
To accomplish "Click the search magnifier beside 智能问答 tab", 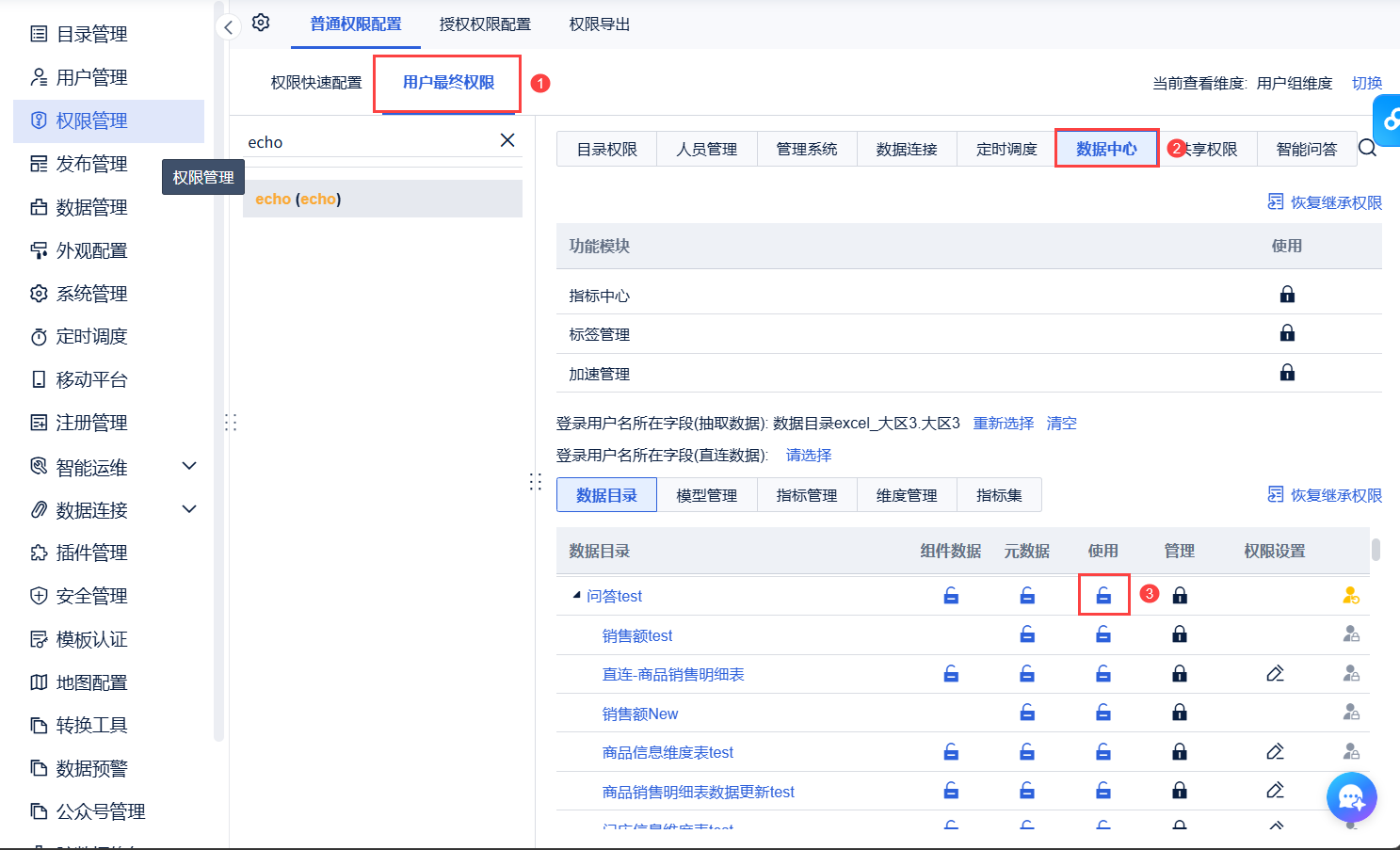I will pos(1367,149).
